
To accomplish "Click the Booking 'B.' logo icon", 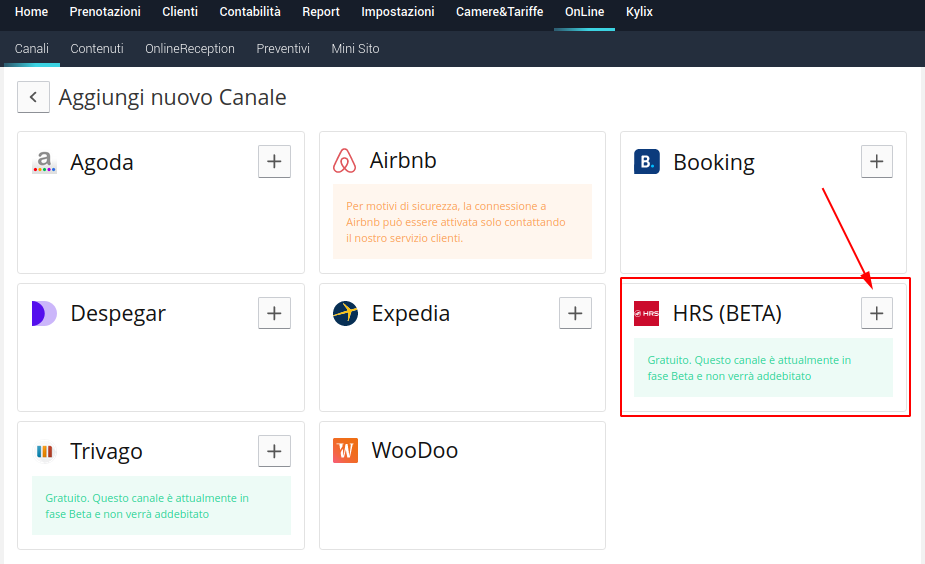I will (647, 162).
